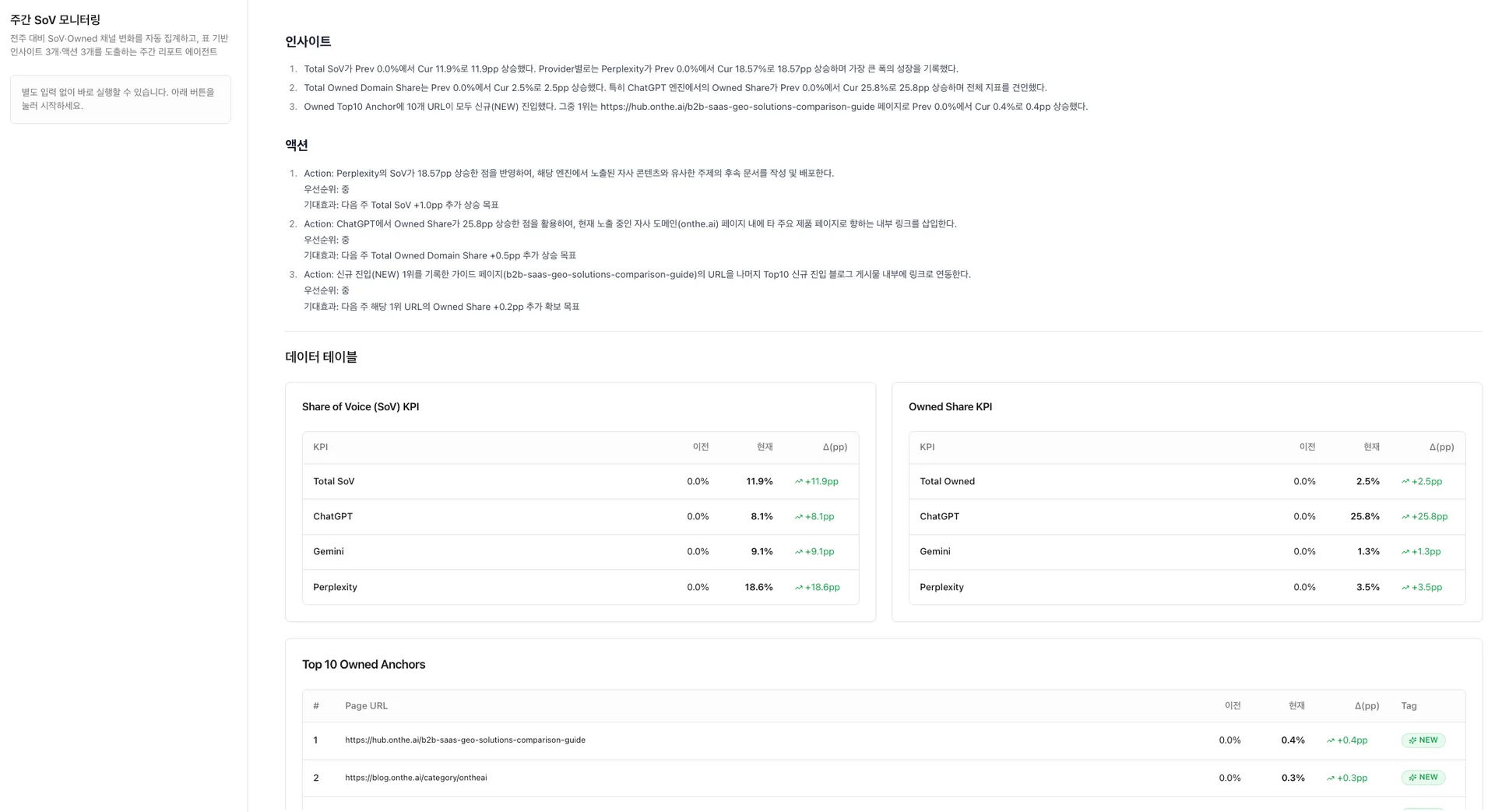Image resolution: width=1495 pixels, height=812 pixels.
Task: Click the trend-up arrow next to +0.4pp
Action: 1330,741
